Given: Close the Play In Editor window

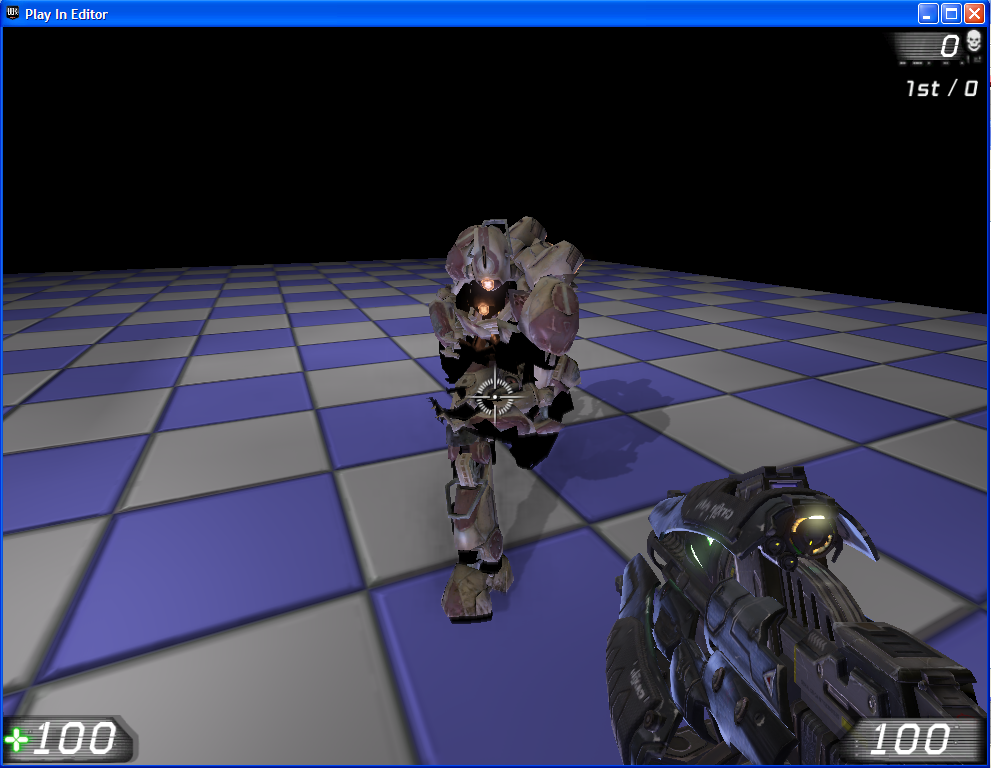Looking at the screenshot, I should pyautogui.click(x=972, y=14).
